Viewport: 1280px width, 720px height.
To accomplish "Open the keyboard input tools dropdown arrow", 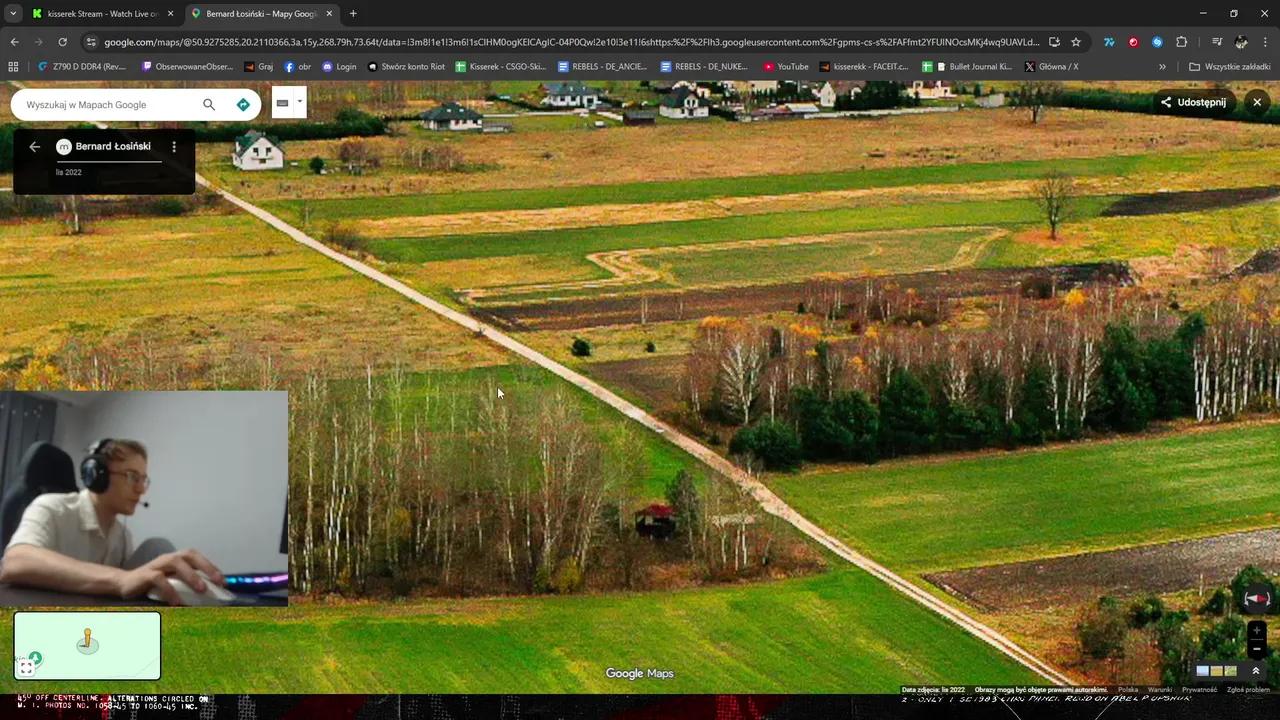I will pos(299,102).
